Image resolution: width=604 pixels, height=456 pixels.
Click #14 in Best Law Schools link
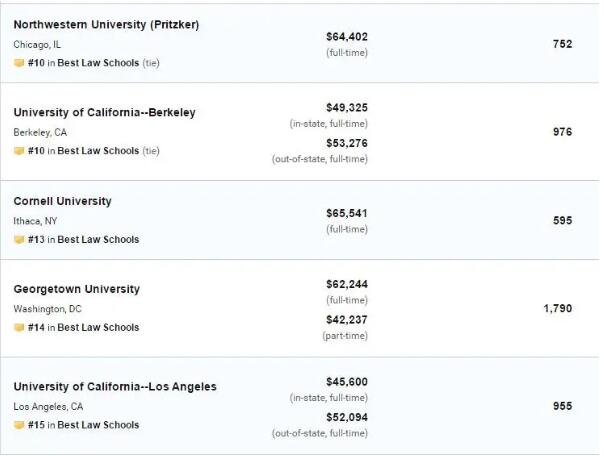pos(83,328)
